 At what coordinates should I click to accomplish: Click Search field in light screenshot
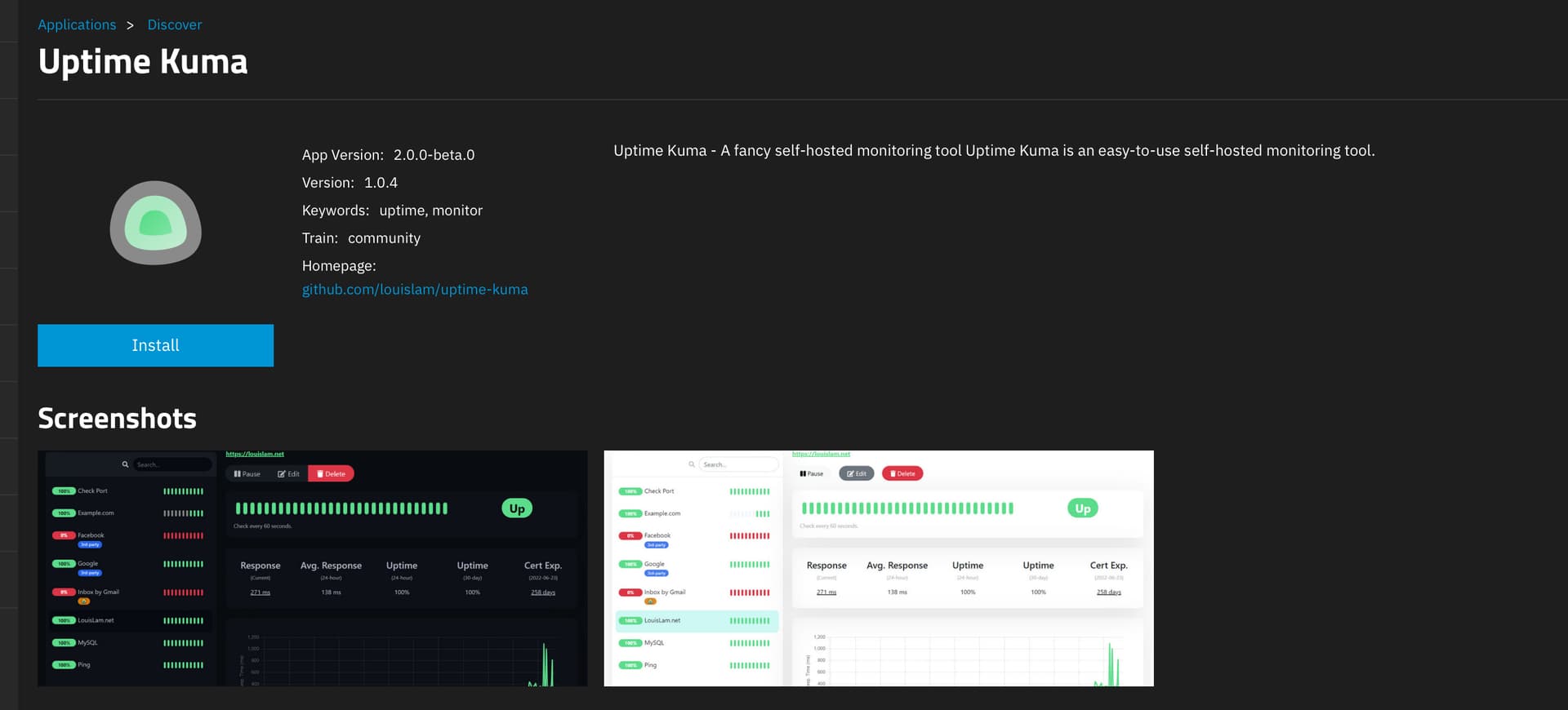(737, 464)
